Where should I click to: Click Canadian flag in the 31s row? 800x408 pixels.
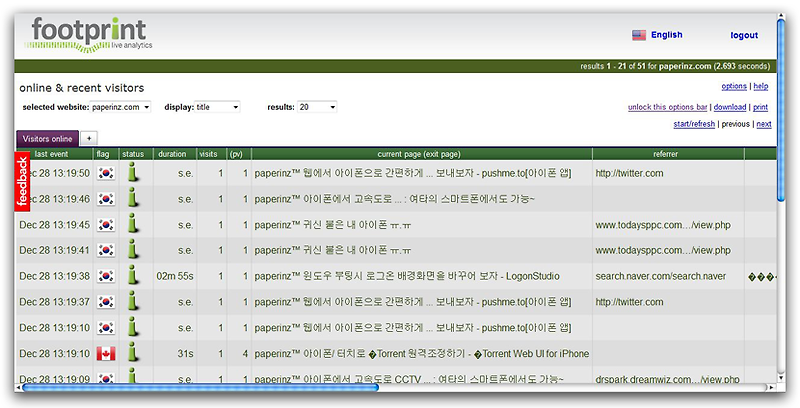pyautogui.click(x=106, y=353)
